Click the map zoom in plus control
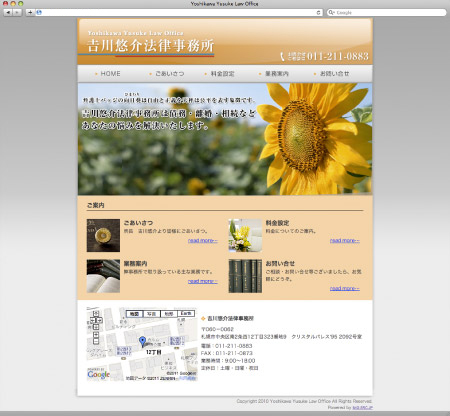Screen dimensions: 450x416 pos(96,335)
